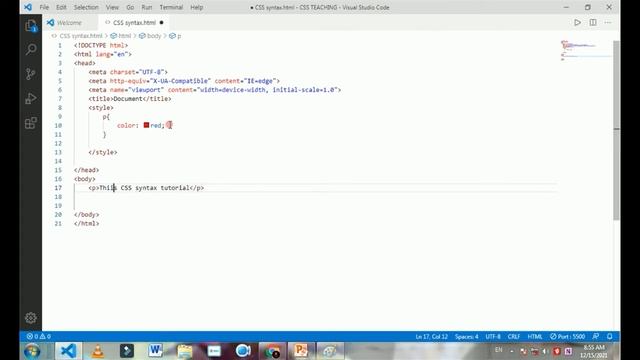The width and height of the screenshot is (640, 360).
Task: Open Windows Start menu
Action: pyautogui.click(x=32, y=351)
